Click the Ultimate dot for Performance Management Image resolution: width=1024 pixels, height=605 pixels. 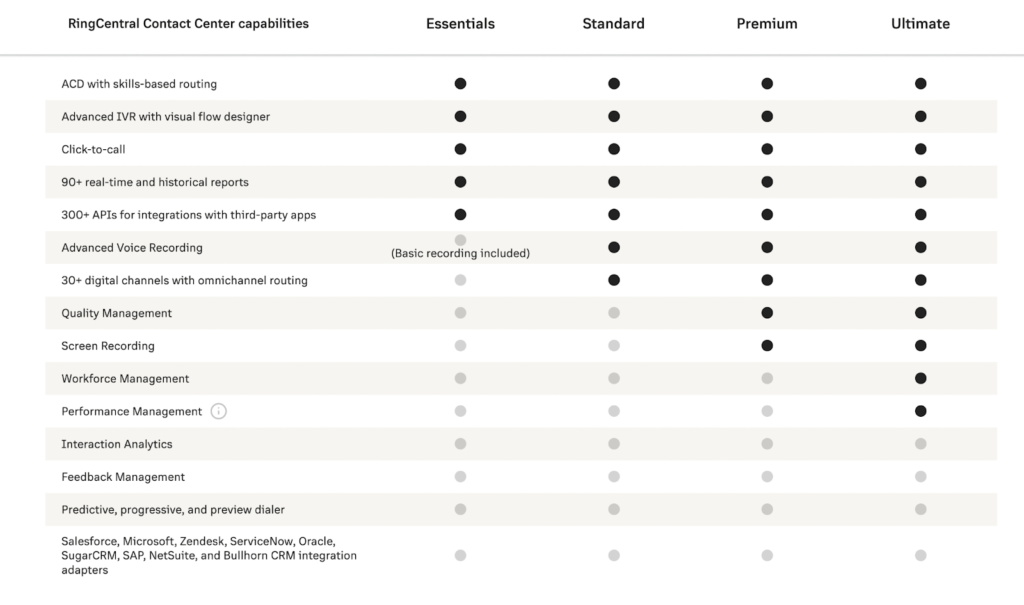(x=920, y=411)
